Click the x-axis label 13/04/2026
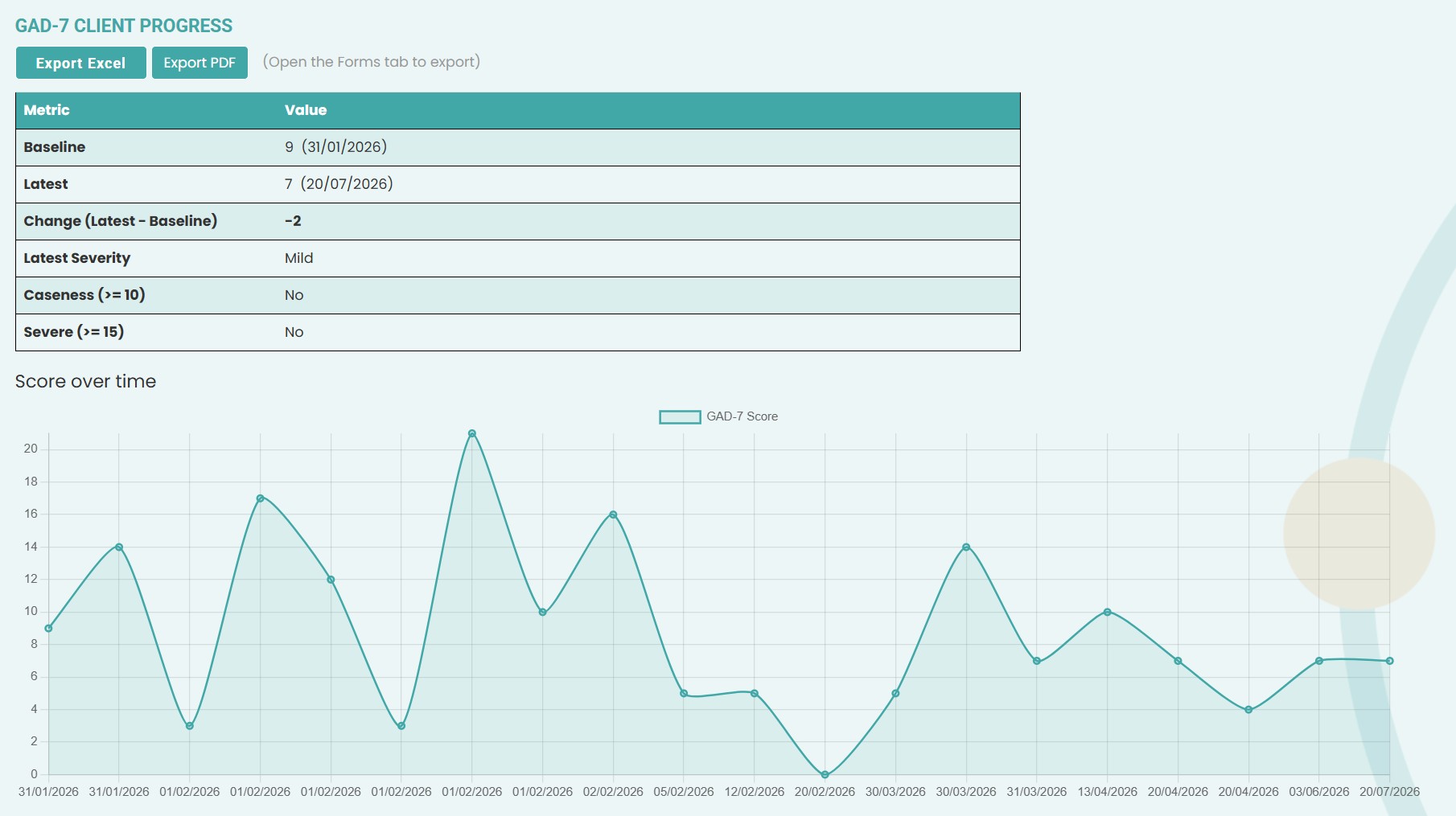This screenshot has width=1456, height=816. pyautogui.click(x=1108, y=792)
